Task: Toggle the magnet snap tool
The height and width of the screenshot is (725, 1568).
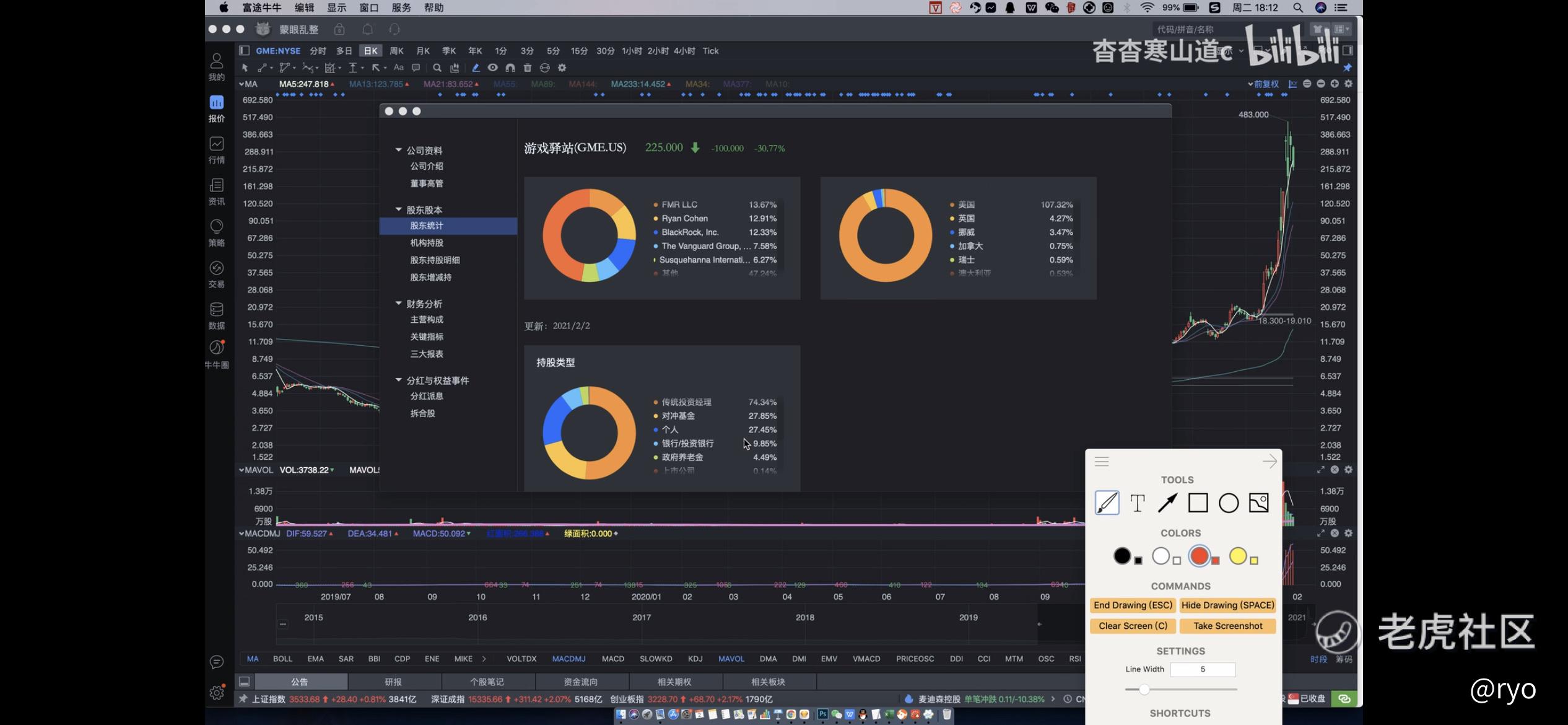Action: [x=510, y=68]
